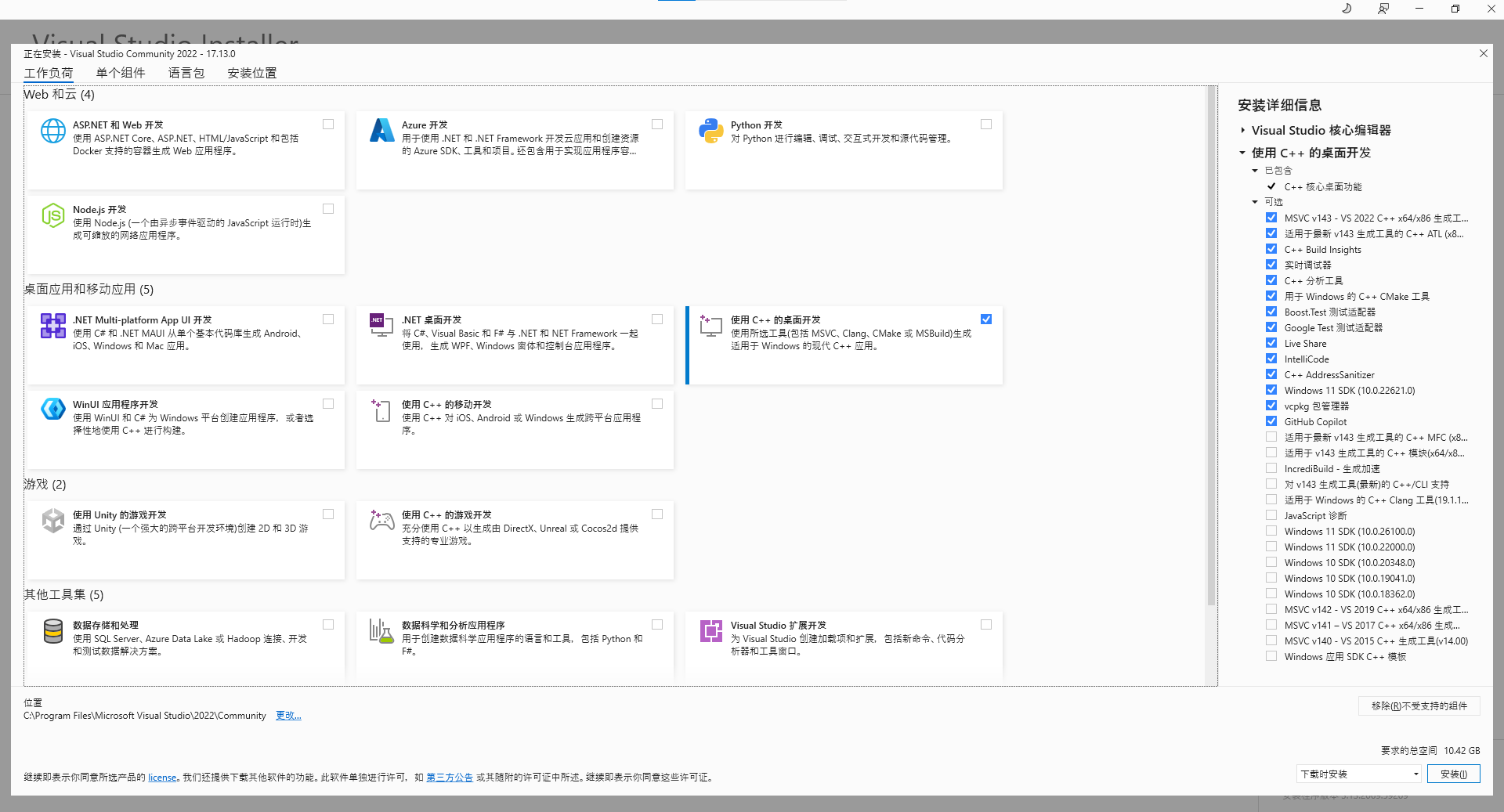Screen dimensions: 1504x812
Task: Click the Visual Studio extension development icon
Action: [x=711, y=631]
